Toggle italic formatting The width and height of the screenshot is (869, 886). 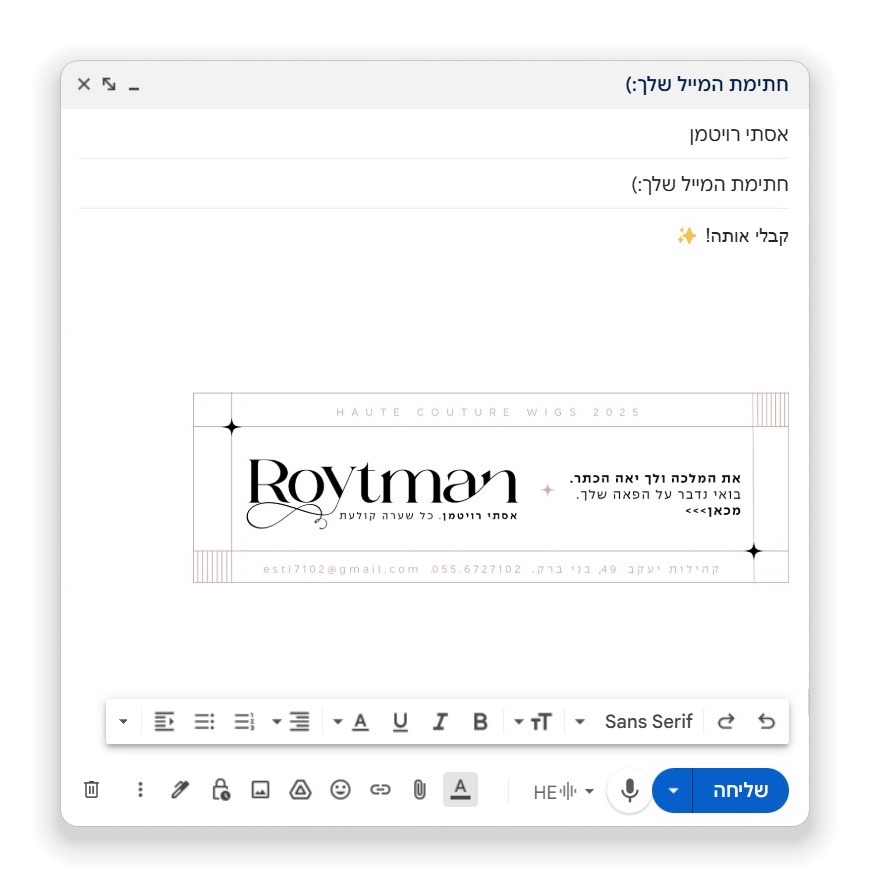tap(440, 722)
